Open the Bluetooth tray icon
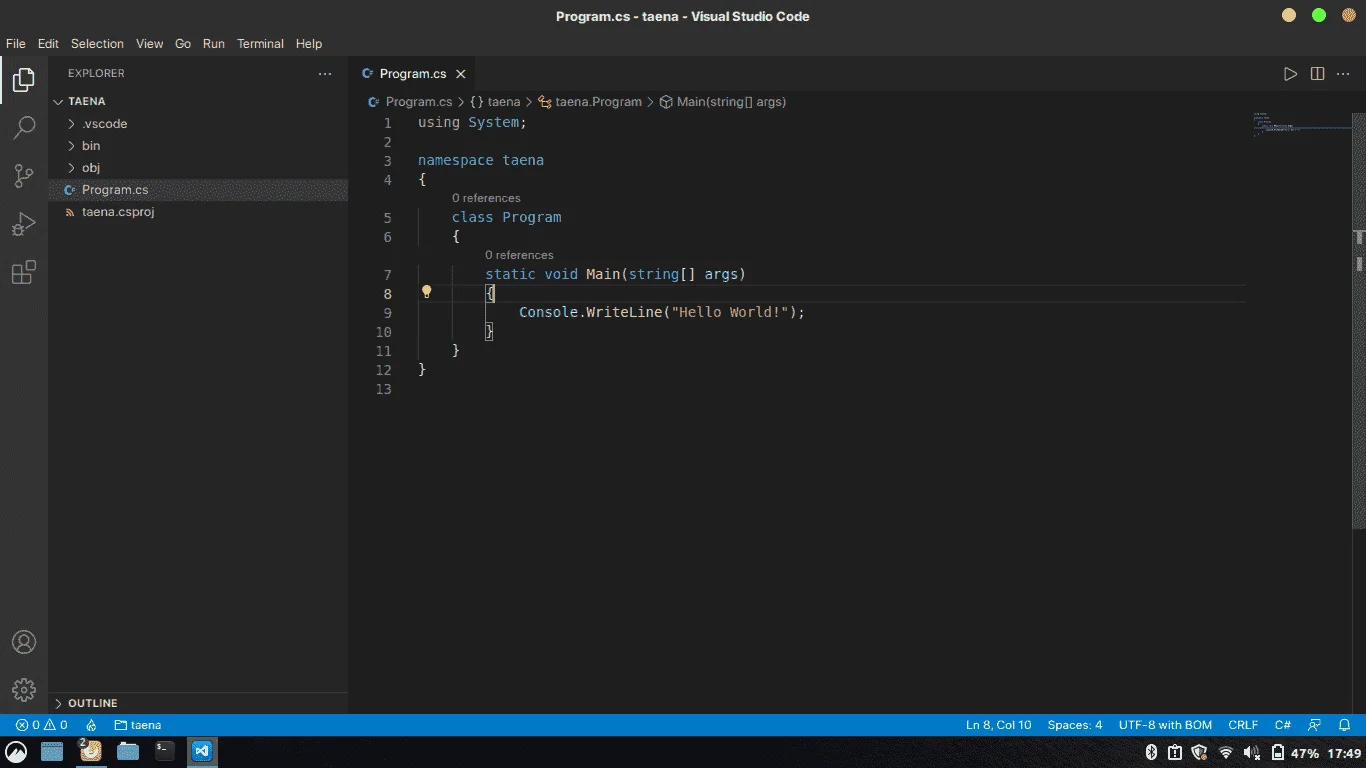The width and height of the screenshot is (1366, 768). click(1151, 753)
